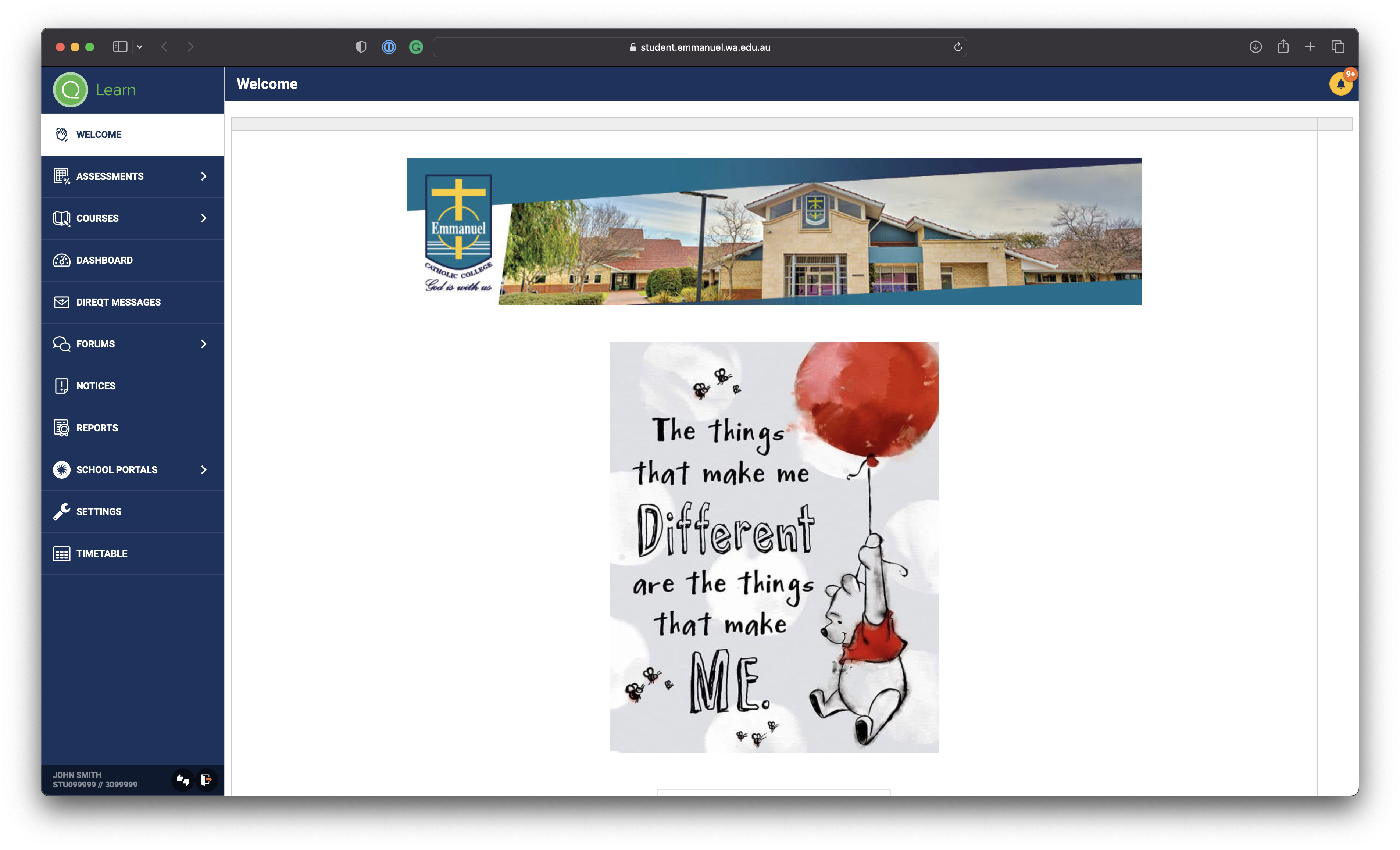Click the Learn logo circle icon

click(71, 90)
